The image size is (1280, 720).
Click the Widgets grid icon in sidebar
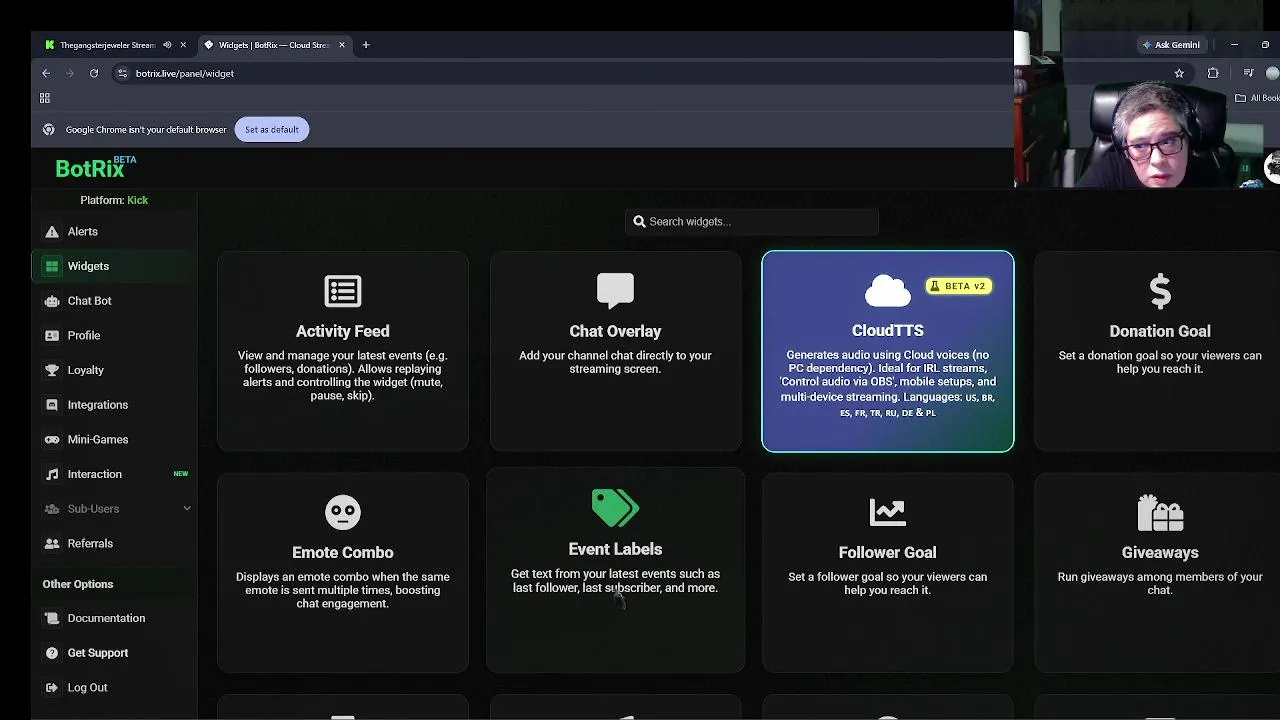[52, 266]
